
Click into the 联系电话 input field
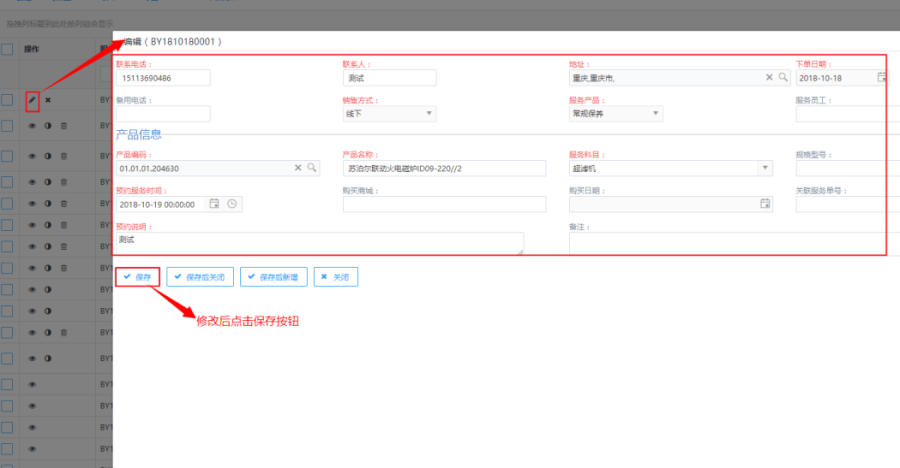pyautogui.click(x=163, y=78)
